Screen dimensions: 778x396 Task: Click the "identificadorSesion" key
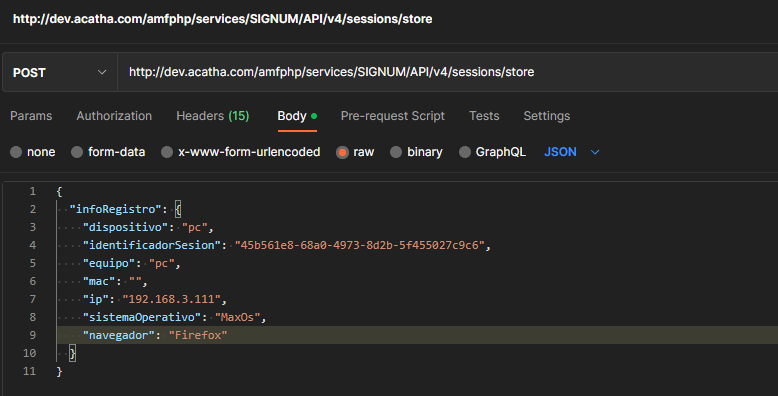[x=152, y=245]
